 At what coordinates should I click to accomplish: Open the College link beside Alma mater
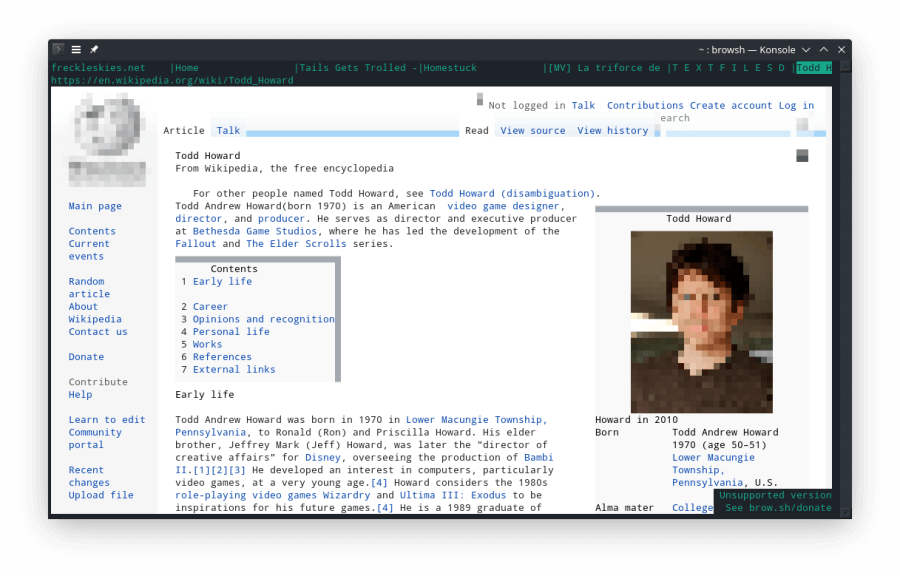(x=693, y=508)
